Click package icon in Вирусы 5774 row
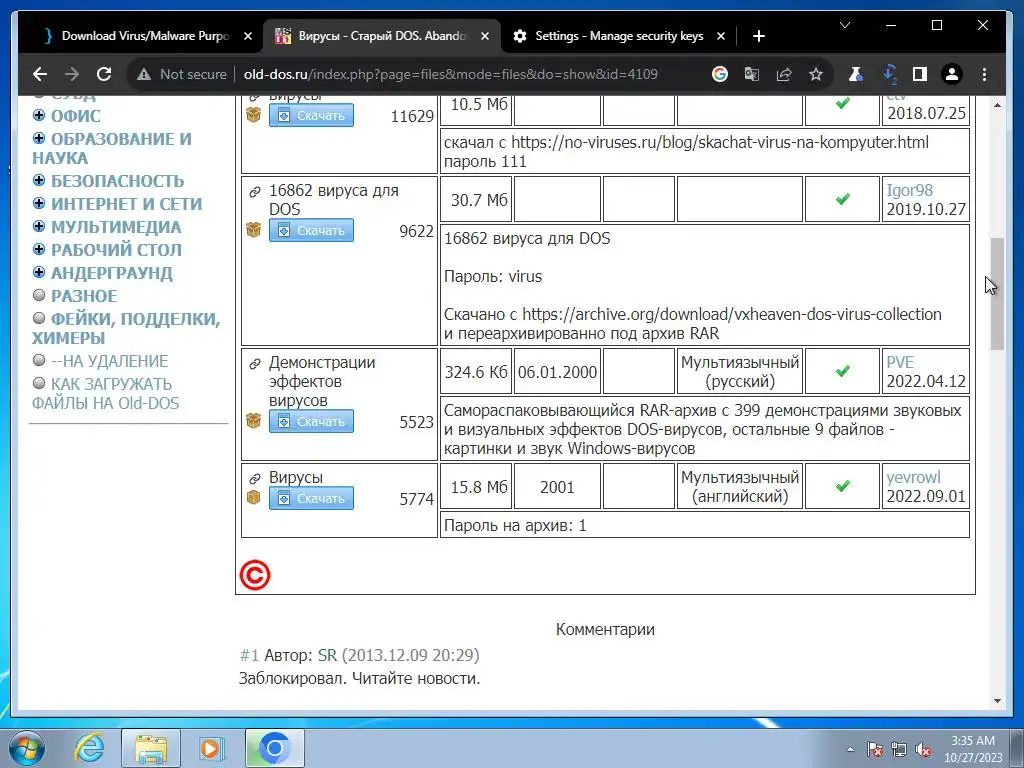 coord(253,498)
